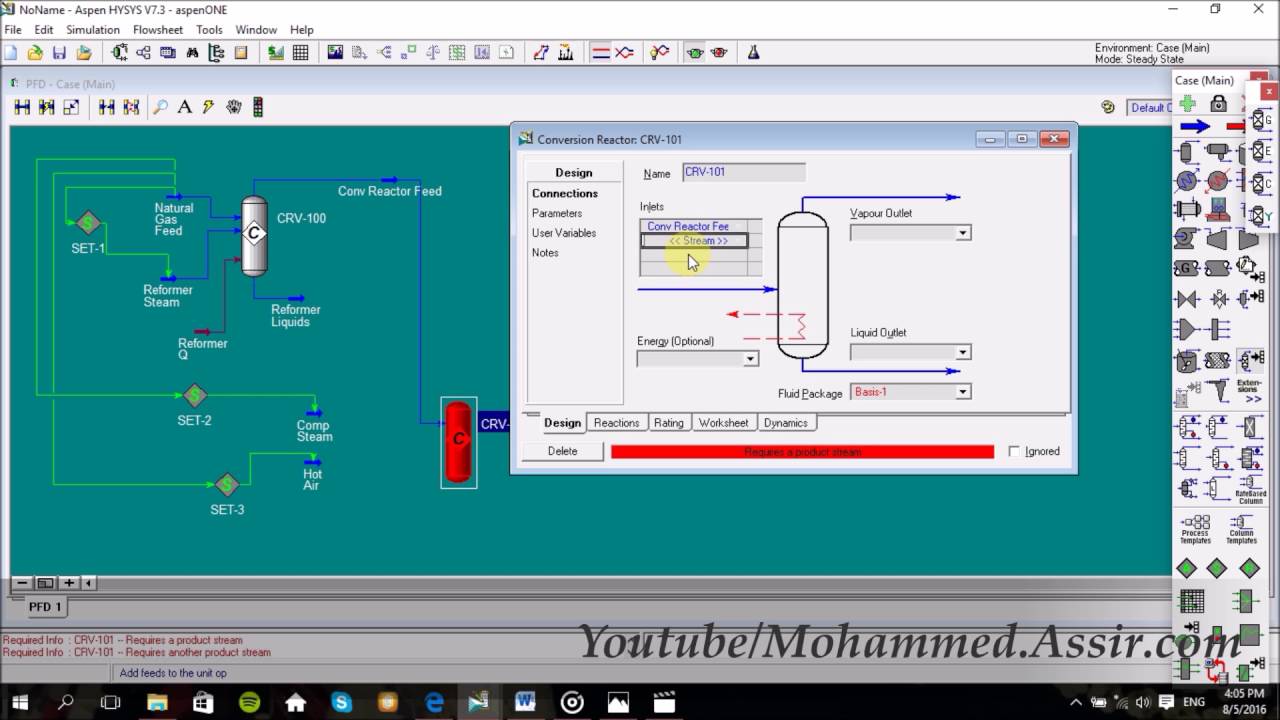1280x720 pixels.
Task: Click the red 'Requires a product stream' status bar
Action: (x=802, y=452)
